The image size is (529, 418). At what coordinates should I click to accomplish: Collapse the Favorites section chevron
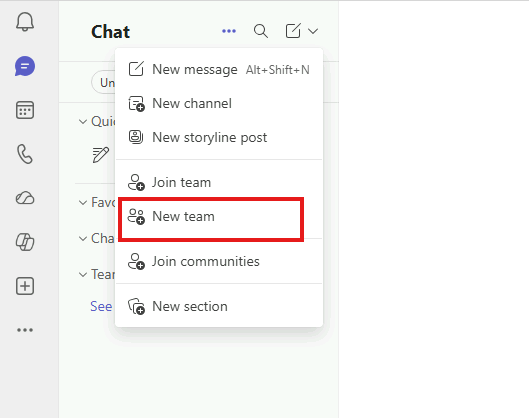pyautogui.click(x=83, y=203)
